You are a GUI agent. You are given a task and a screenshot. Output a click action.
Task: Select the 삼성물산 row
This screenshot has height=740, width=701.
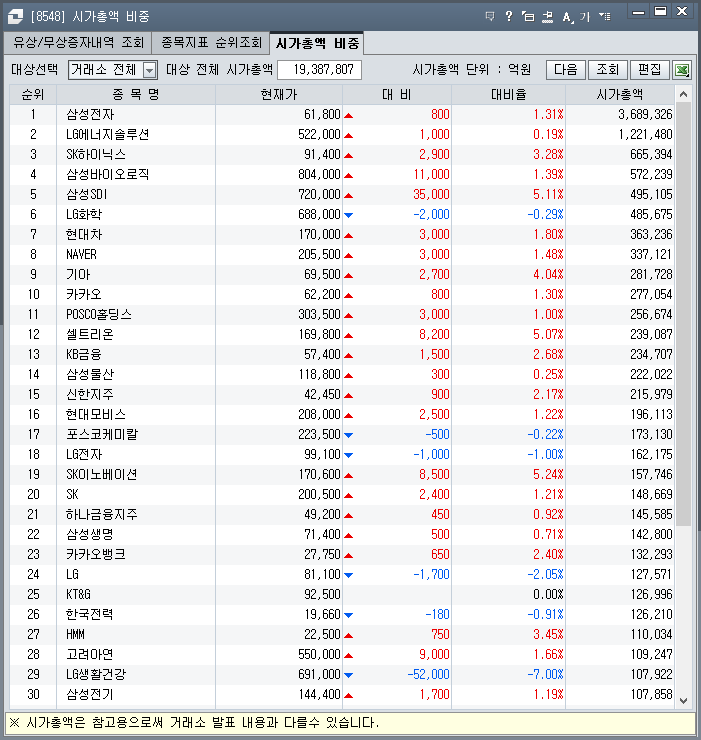(x=342, y=375)
